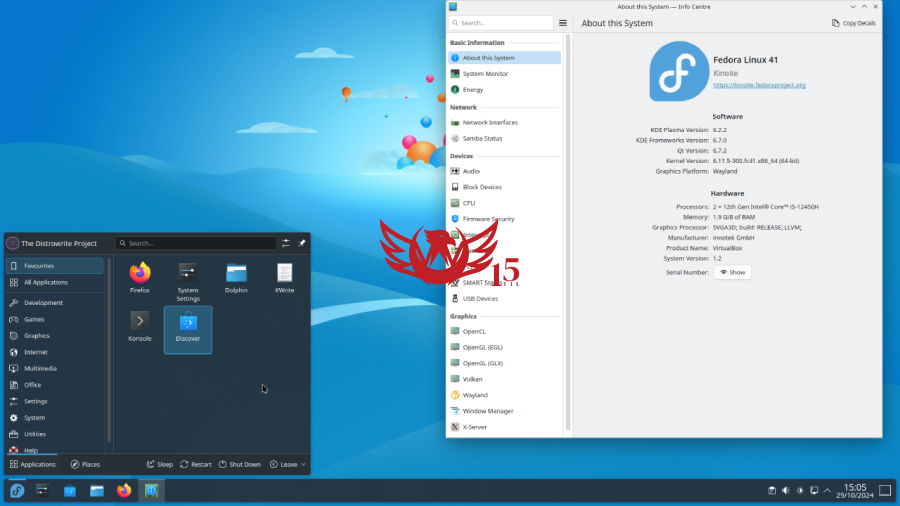Screen dimensions: 900x506
Task: Open the Info Centre hamburger menu
Action: click(x=562, y=23)
